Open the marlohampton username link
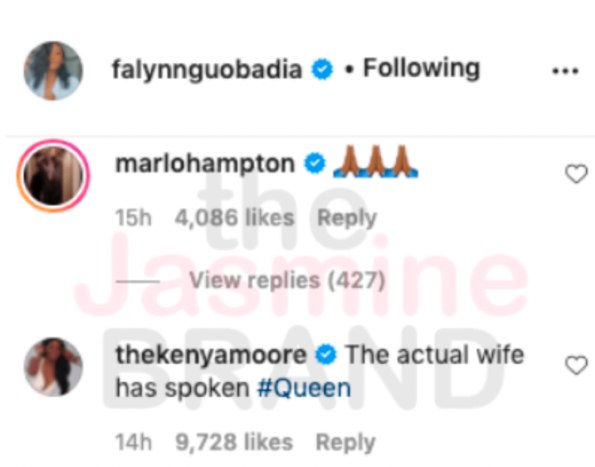This screenshot has width=595, height=467. [x=205, y=164]
